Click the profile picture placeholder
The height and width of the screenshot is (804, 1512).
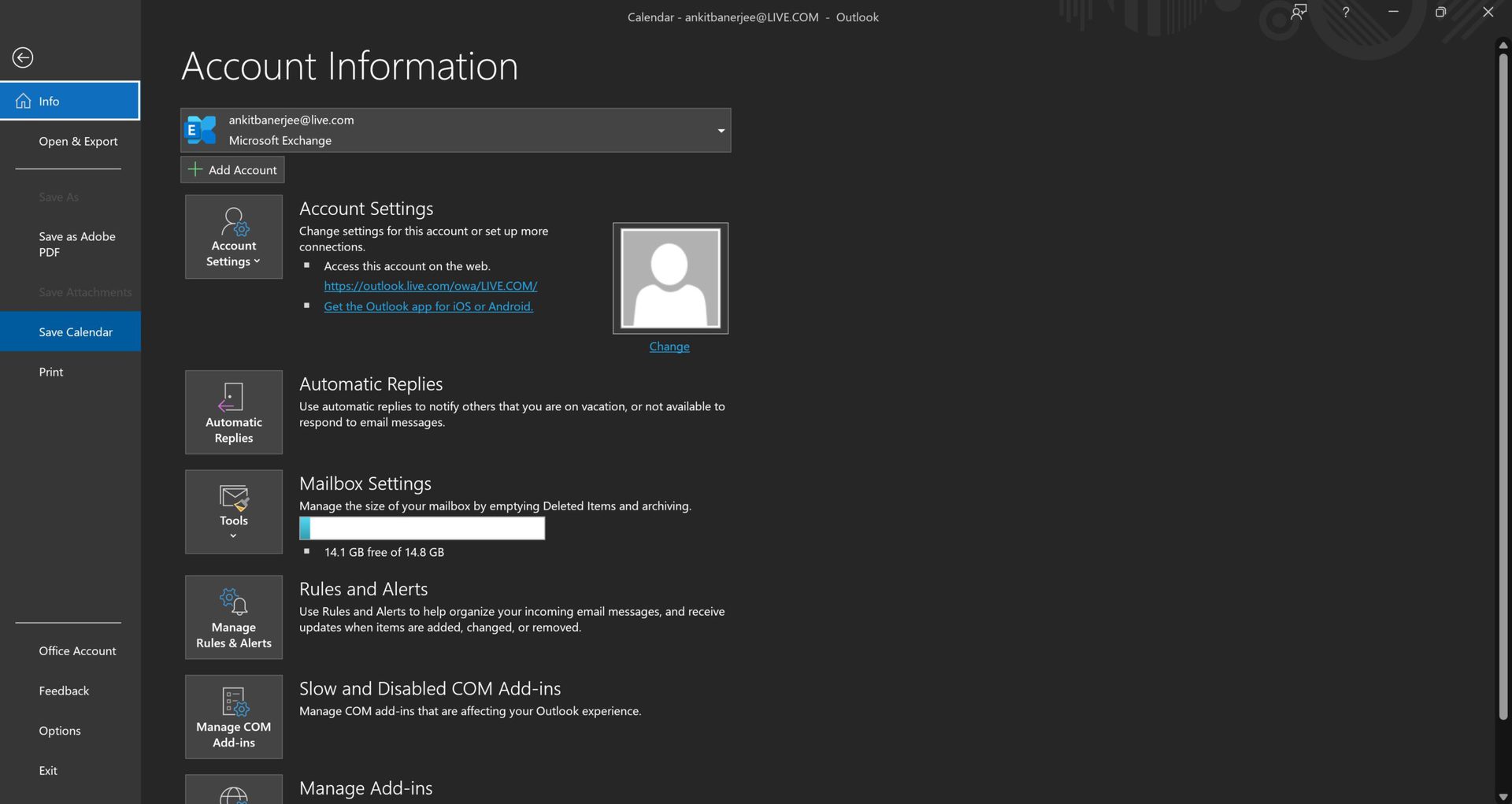pos(670,278)
